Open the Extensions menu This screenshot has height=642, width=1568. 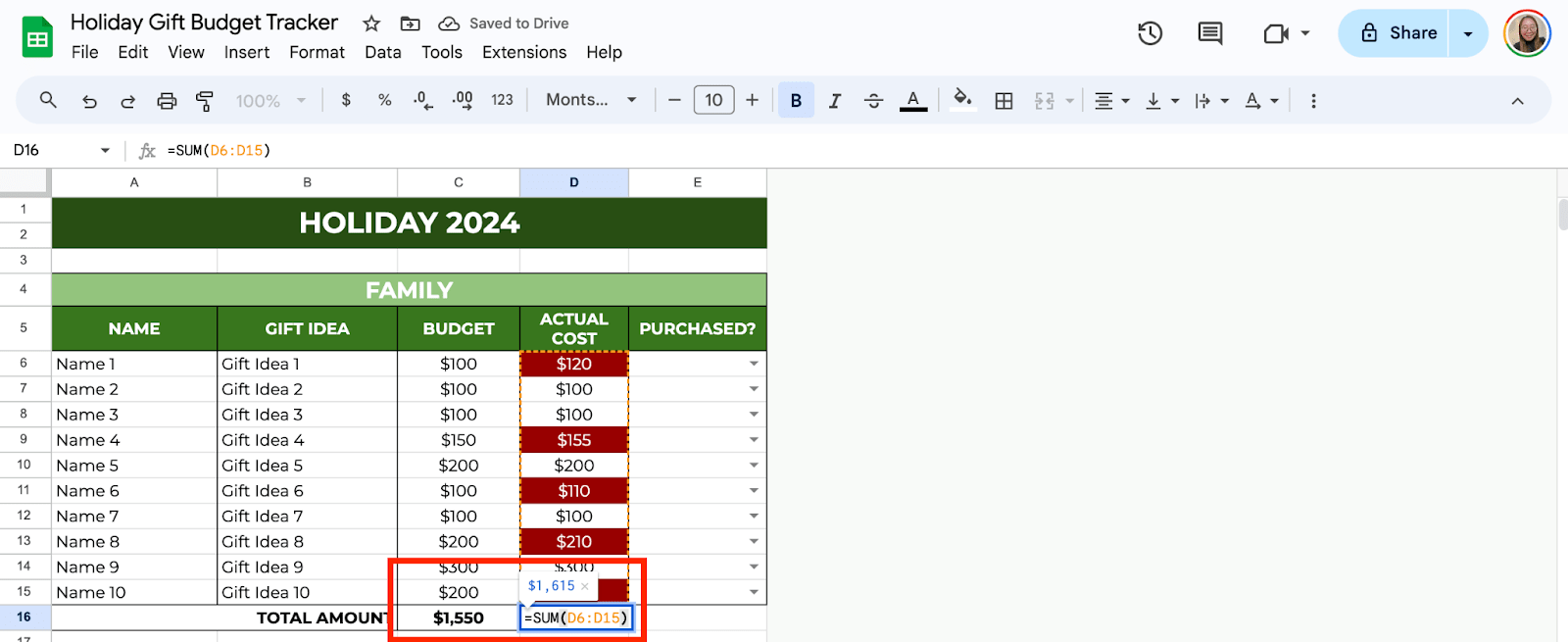pos(523,52)
